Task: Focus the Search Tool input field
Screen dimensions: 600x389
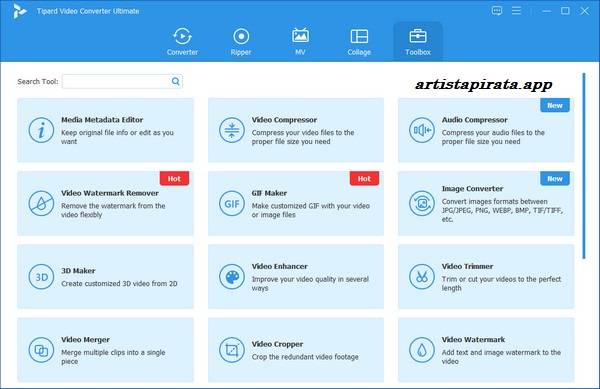Action: click(x=122, y=81)
